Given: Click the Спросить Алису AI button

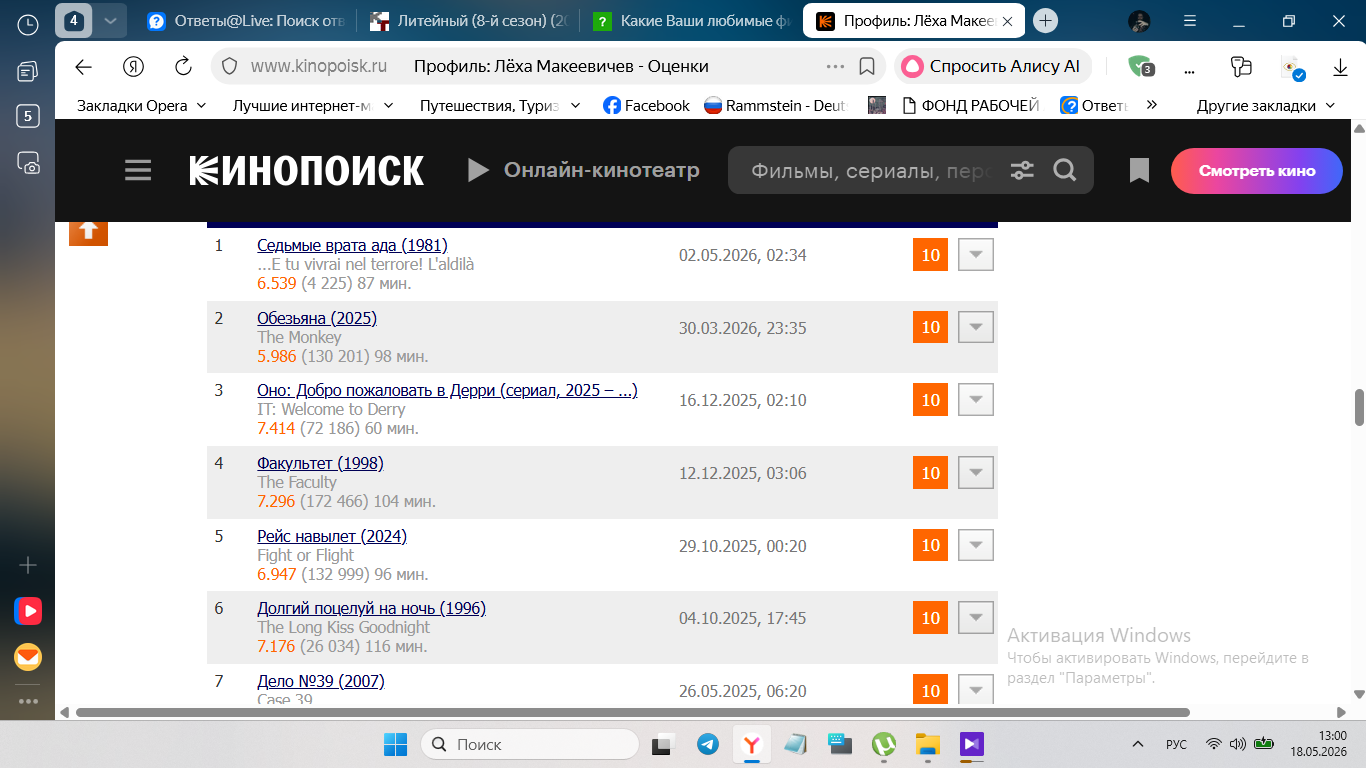Looking at the screenshot, I should pos(992,66).
